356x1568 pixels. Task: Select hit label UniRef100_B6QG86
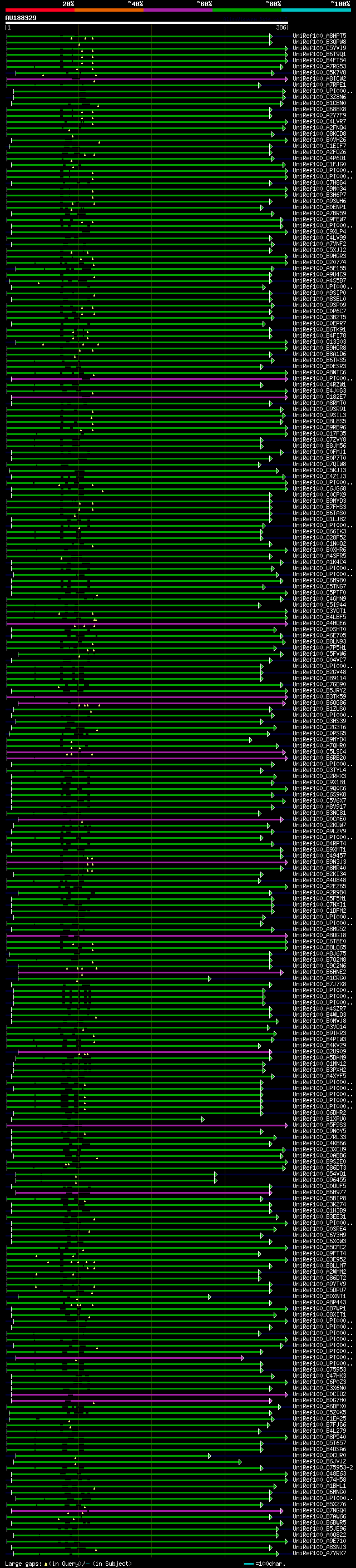pos(319,703)
